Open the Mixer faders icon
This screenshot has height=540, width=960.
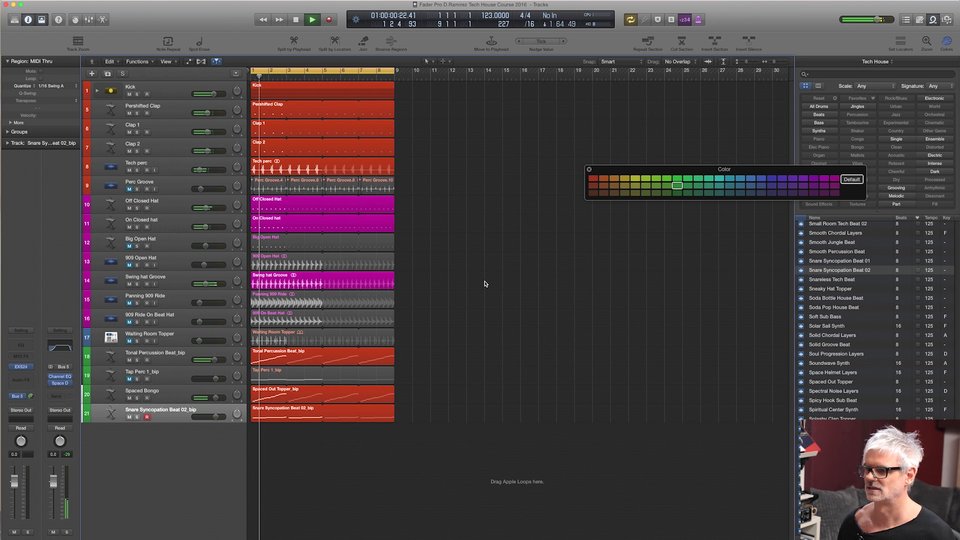pyautogui.click(x=89, y=20)
